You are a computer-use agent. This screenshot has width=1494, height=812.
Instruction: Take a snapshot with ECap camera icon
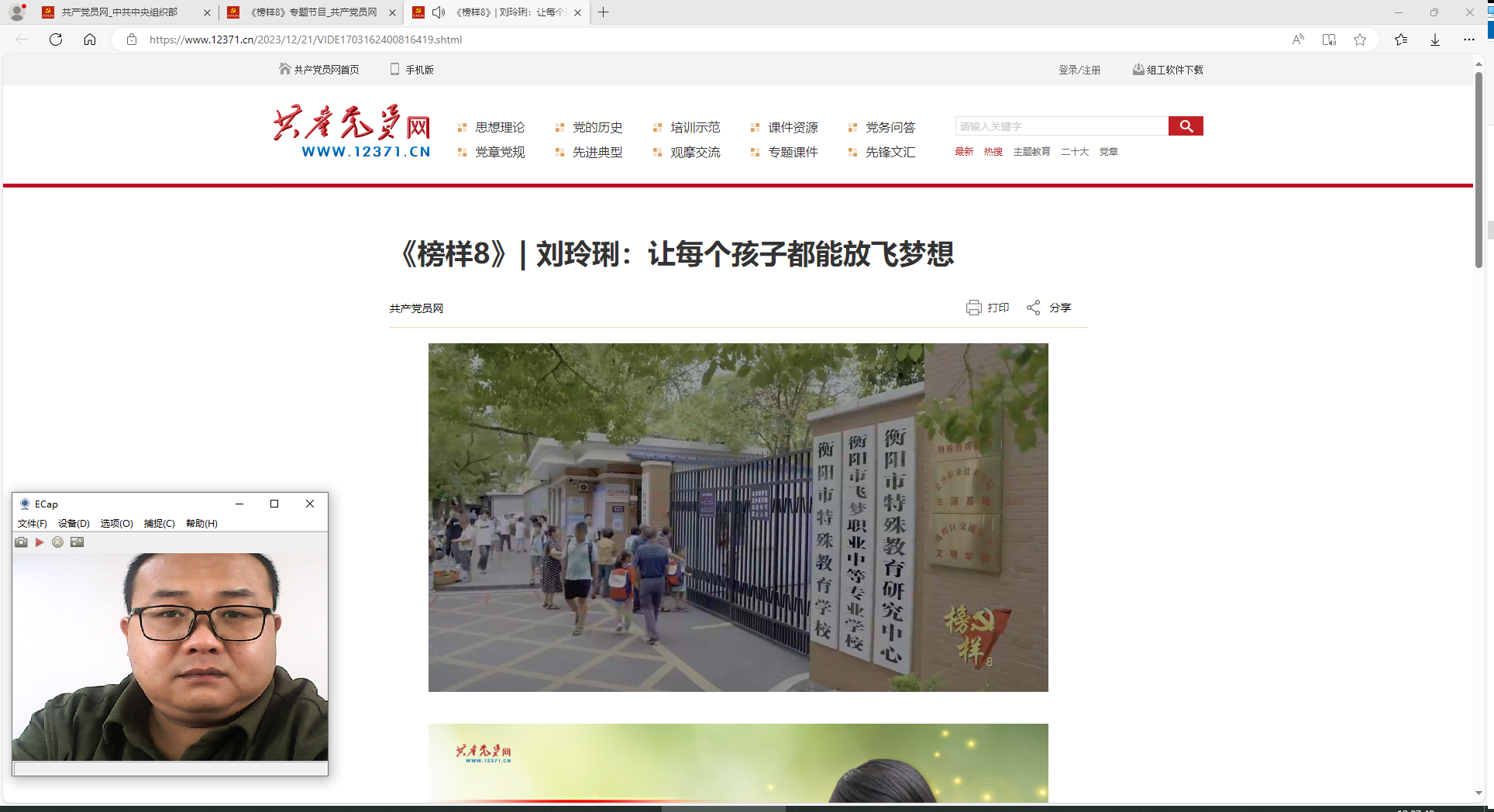21,542
